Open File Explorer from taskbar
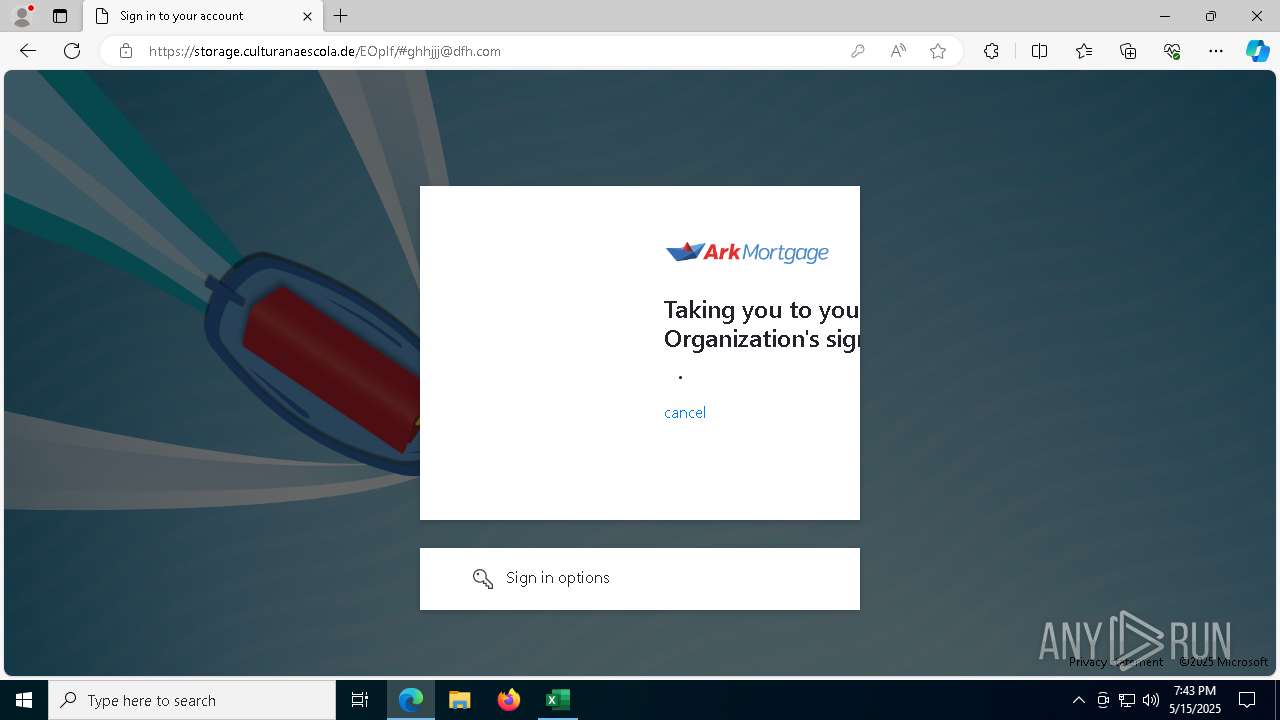Viewport: 1280px width, 720px height. (x=460, y=700)
